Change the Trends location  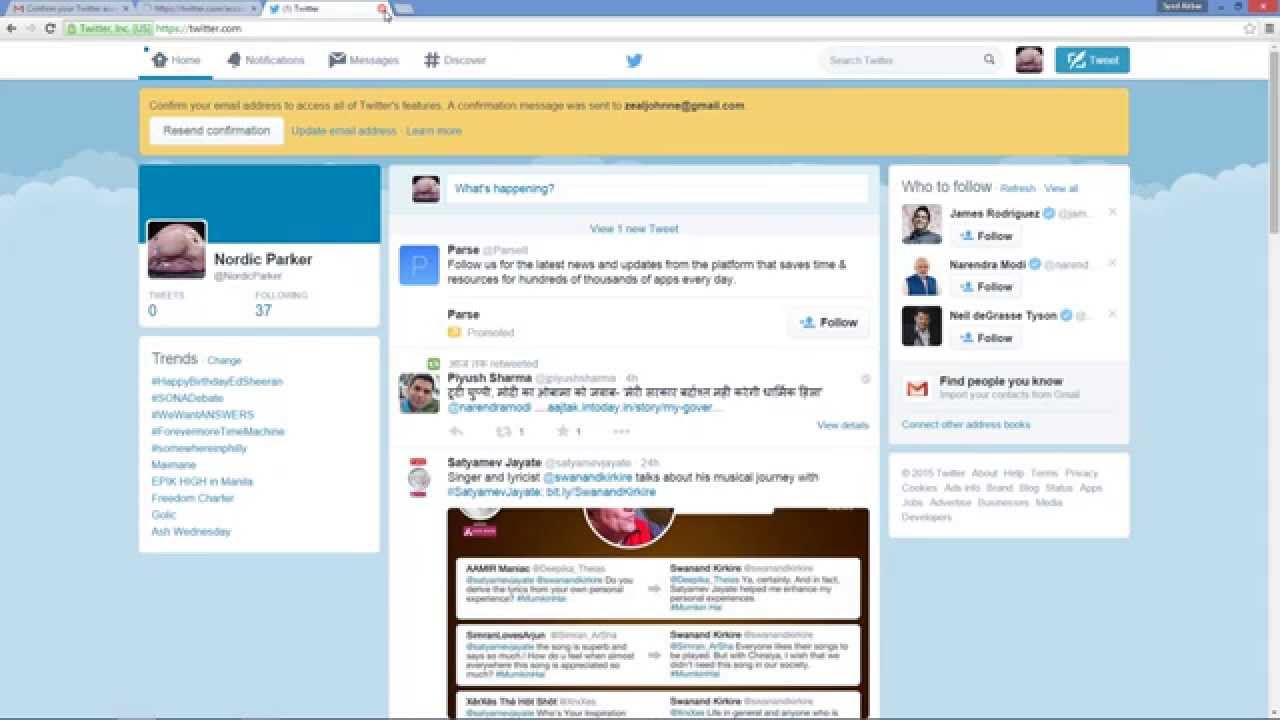(x=224, y=360)
